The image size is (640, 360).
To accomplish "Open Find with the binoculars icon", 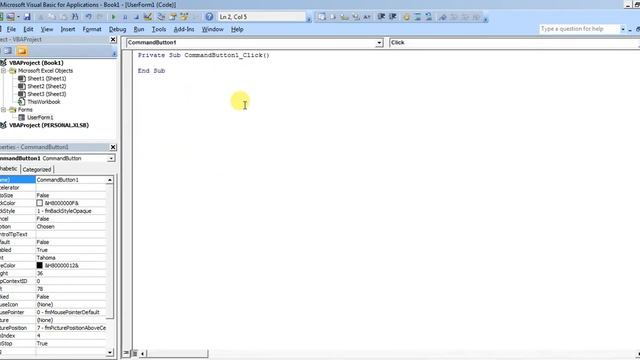I will (75, 17).
